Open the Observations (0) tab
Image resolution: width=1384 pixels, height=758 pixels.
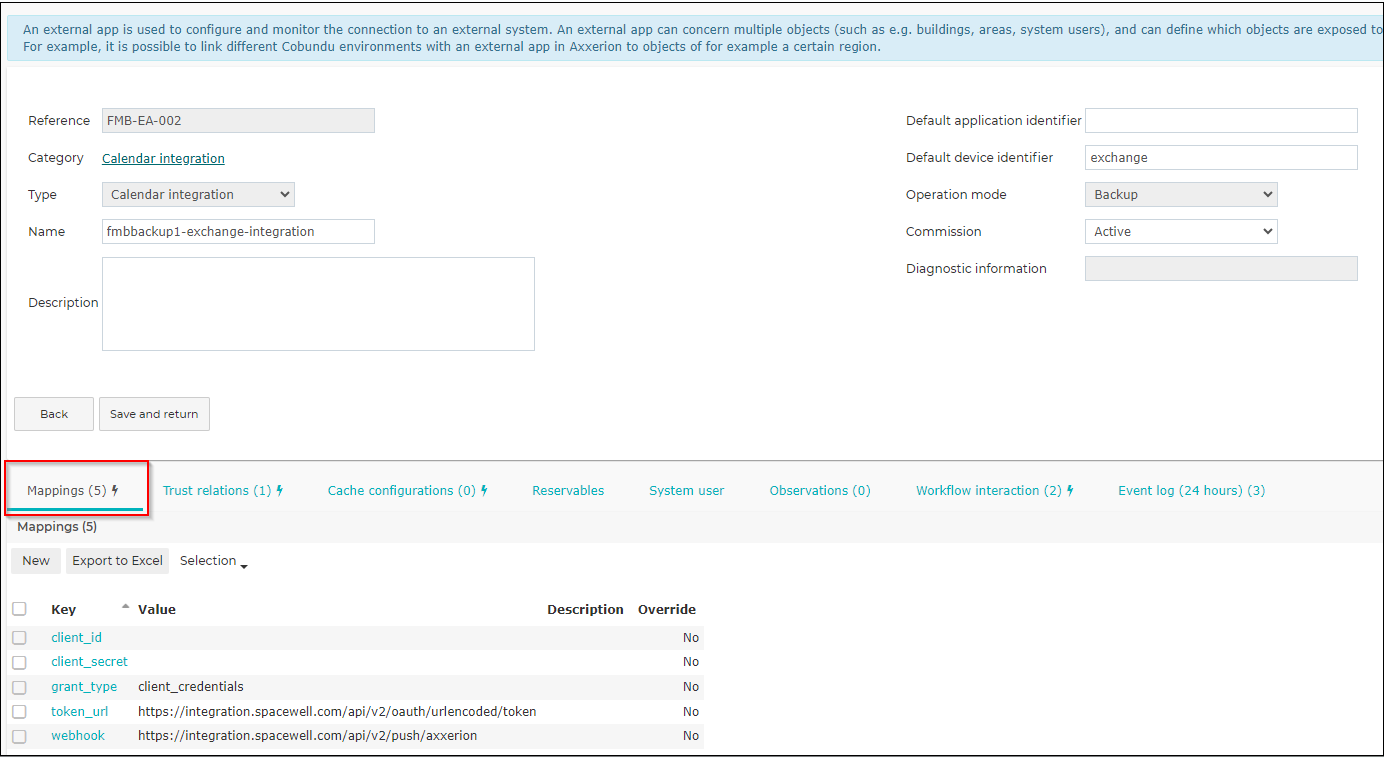click(820, 490)
